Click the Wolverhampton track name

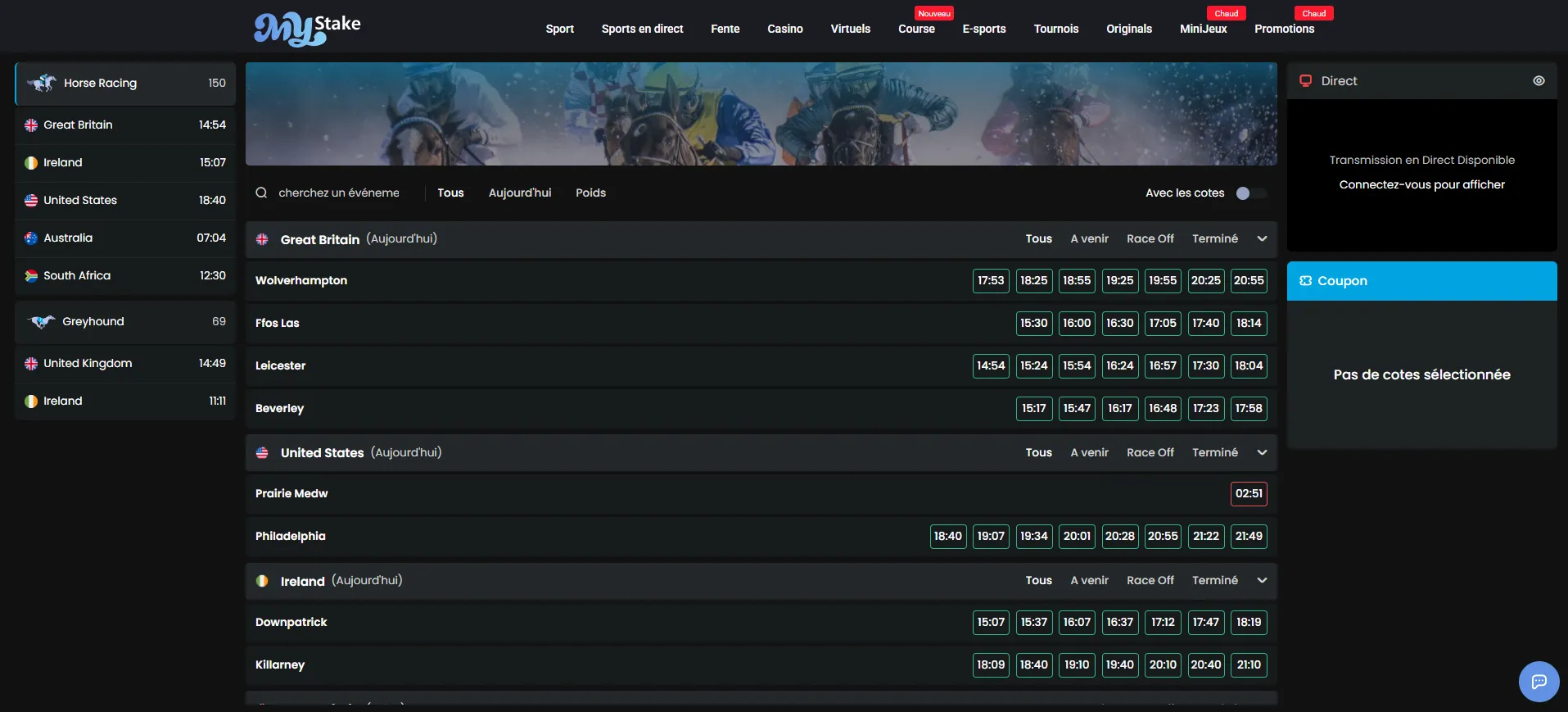coord(301,280)
